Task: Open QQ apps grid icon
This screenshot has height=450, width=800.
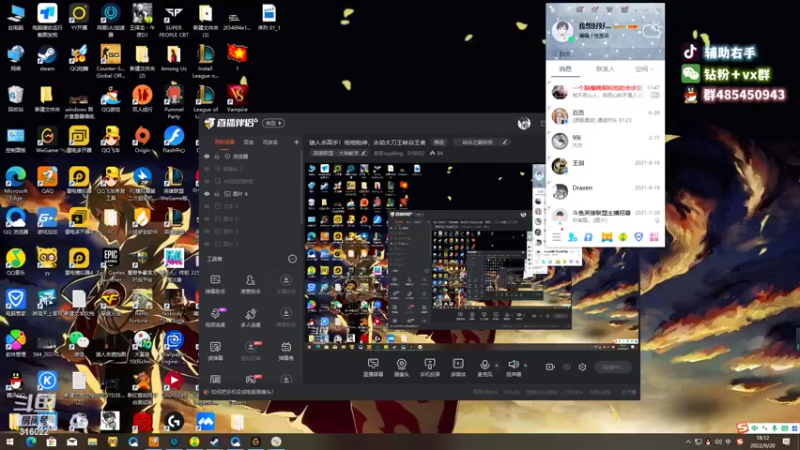Action: point(654,237)
